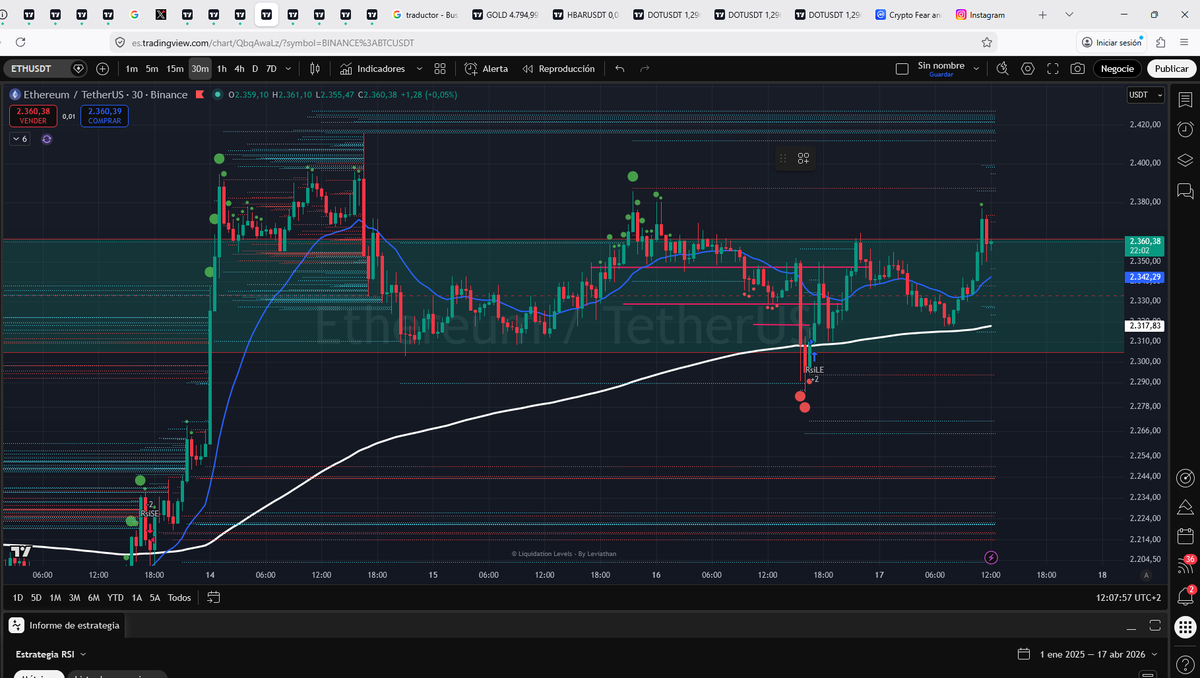The image size is (1200, 678).
Task: Open watchlist panel icon in right sidebar
Action: point(1185,100)
